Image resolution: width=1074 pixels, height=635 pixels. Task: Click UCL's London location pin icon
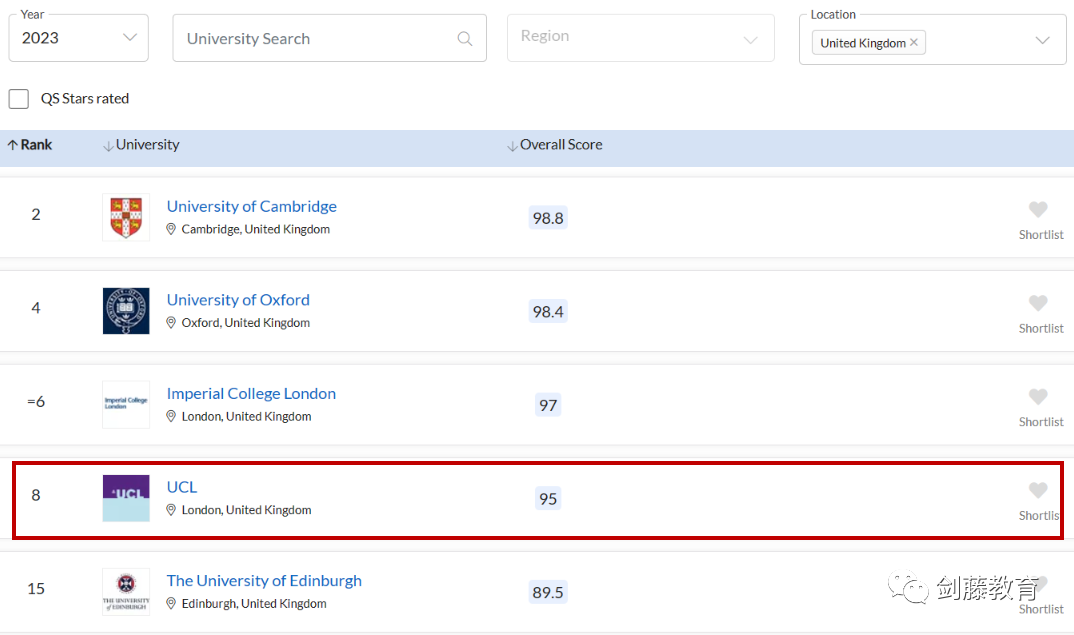tap(171, 510)
